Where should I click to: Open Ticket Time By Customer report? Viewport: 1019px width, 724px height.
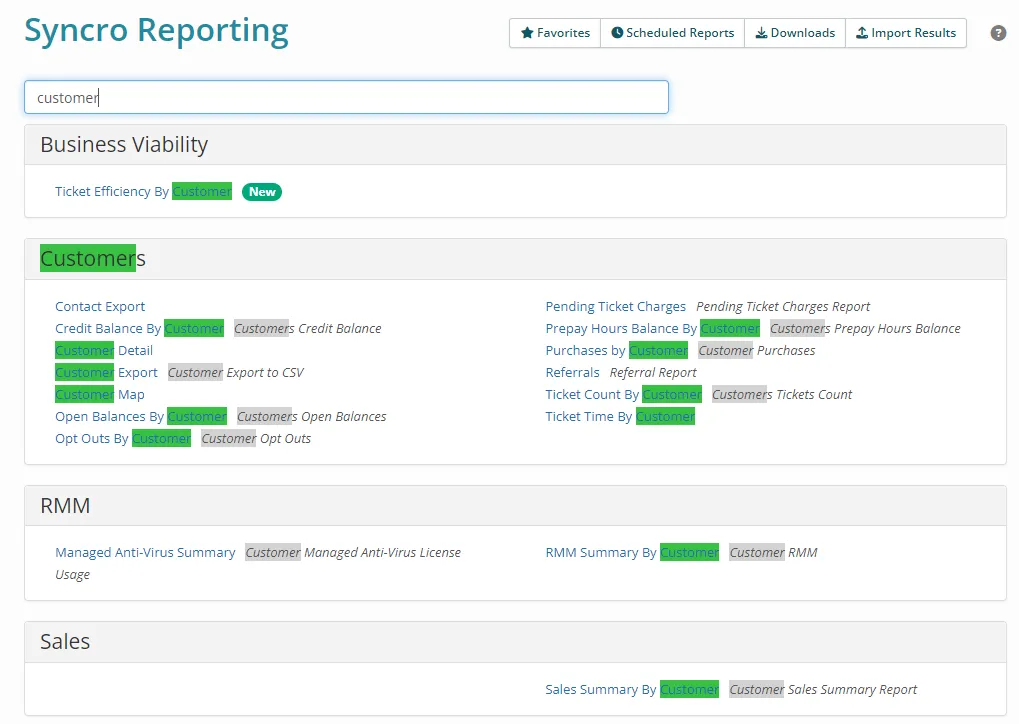coord(620,417)
